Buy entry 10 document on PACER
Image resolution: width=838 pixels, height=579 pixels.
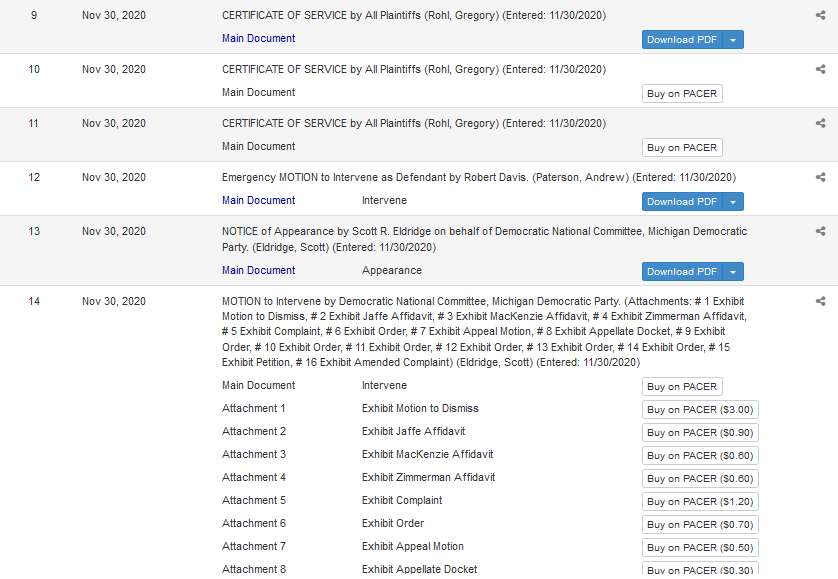coord(682,94)
